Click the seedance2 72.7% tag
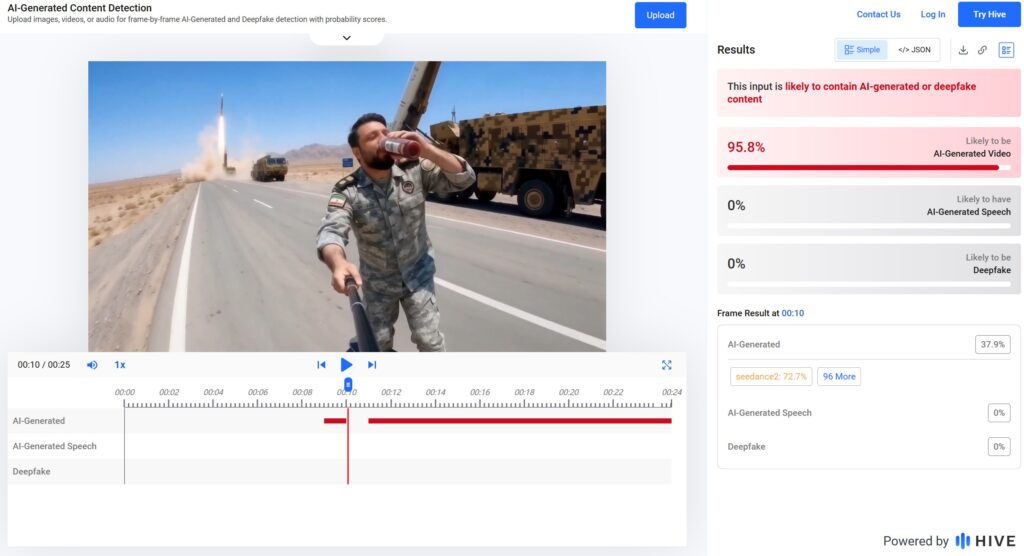Image resolution: width=1024 pixels, height=556 pixels. pos(770,377)
